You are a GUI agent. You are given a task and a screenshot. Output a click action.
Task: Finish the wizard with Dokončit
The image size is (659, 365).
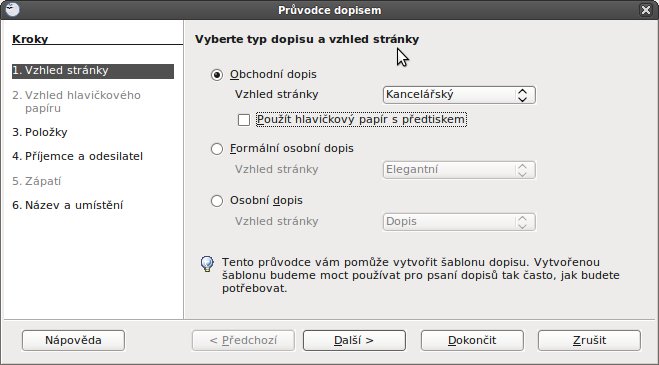(472, 340)
